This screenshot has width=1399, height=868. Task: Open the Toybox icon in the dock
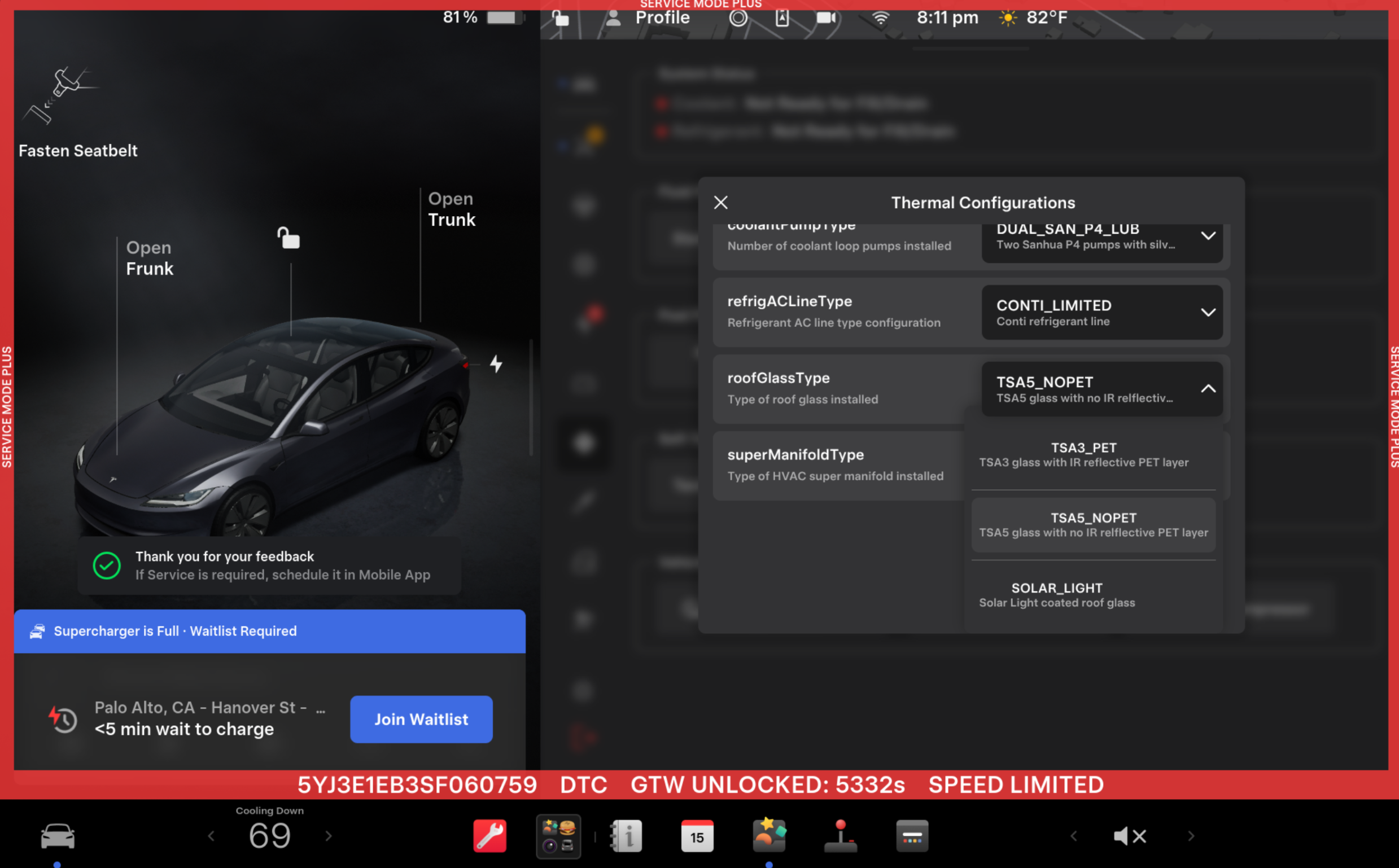769,835
